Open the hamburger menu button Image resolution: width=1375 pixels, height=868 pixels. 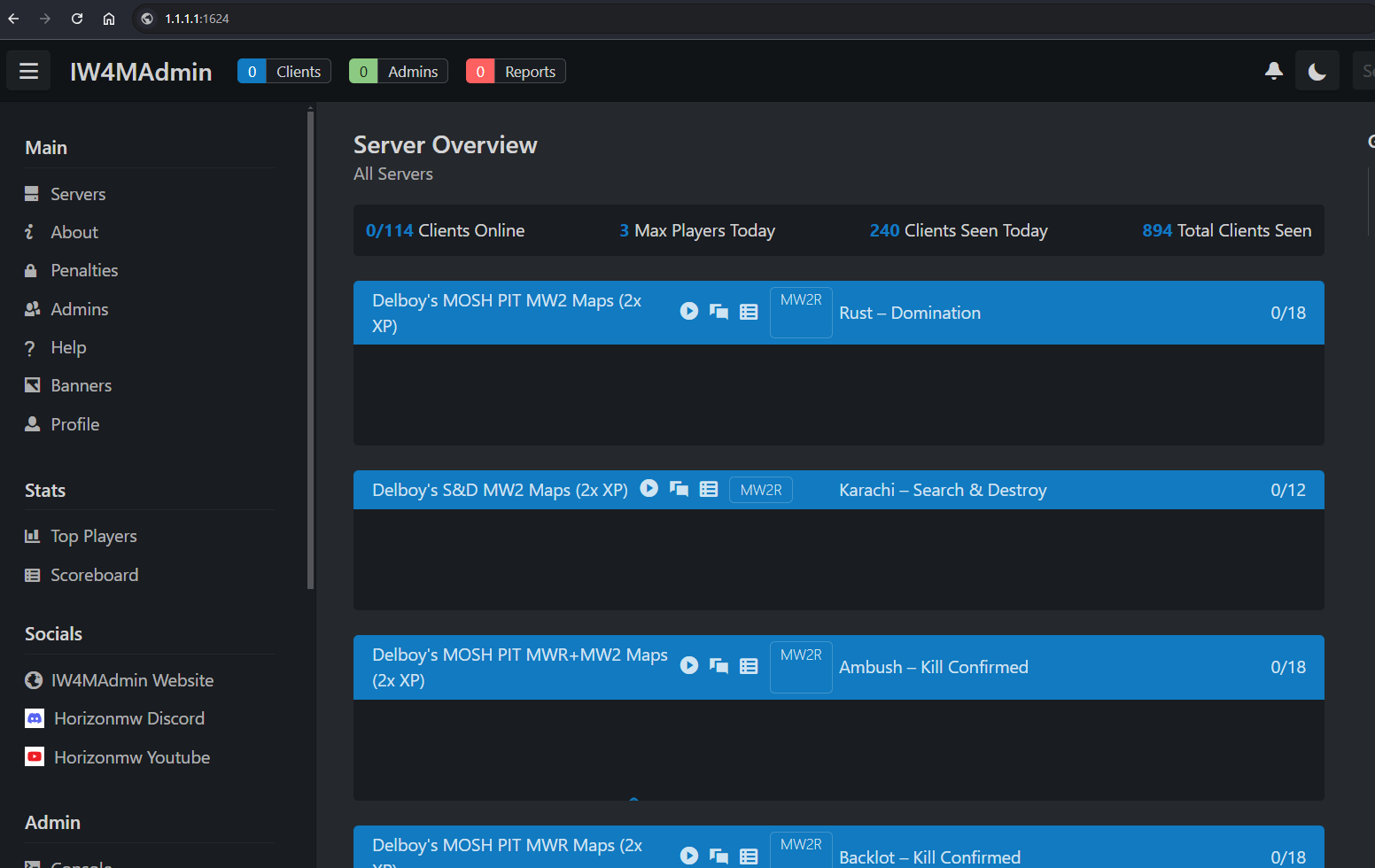point(28,71)
